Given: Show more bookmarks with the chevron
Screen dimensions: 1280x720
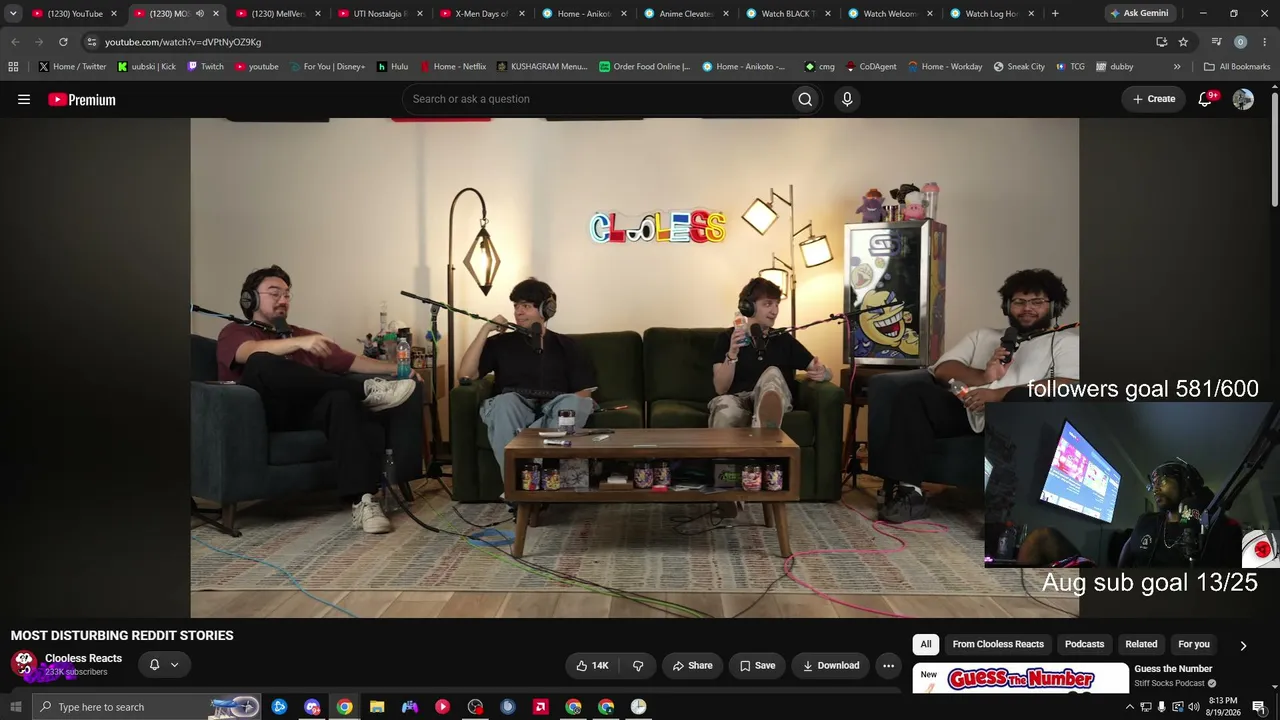Looking at the screenshot, I should point(1177,67).
